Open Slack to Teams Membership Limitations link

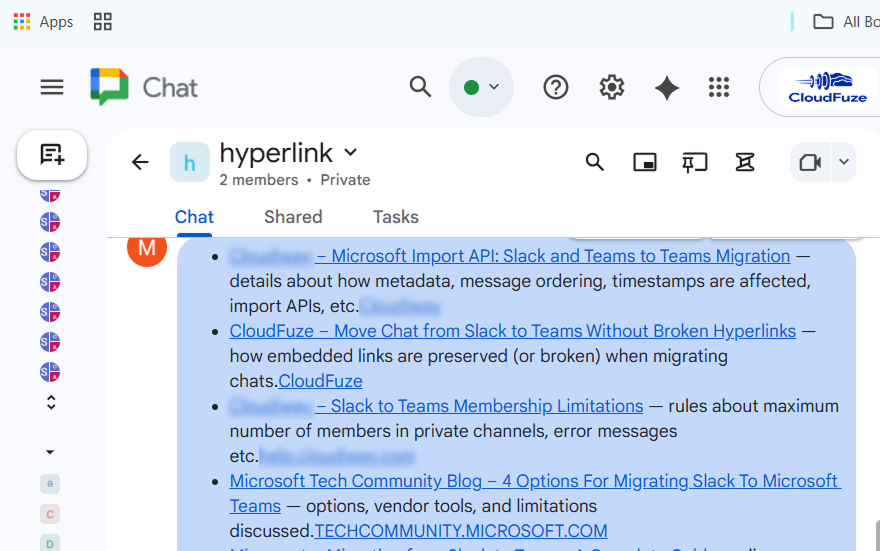pyautogui.click(x=479, y=406)
